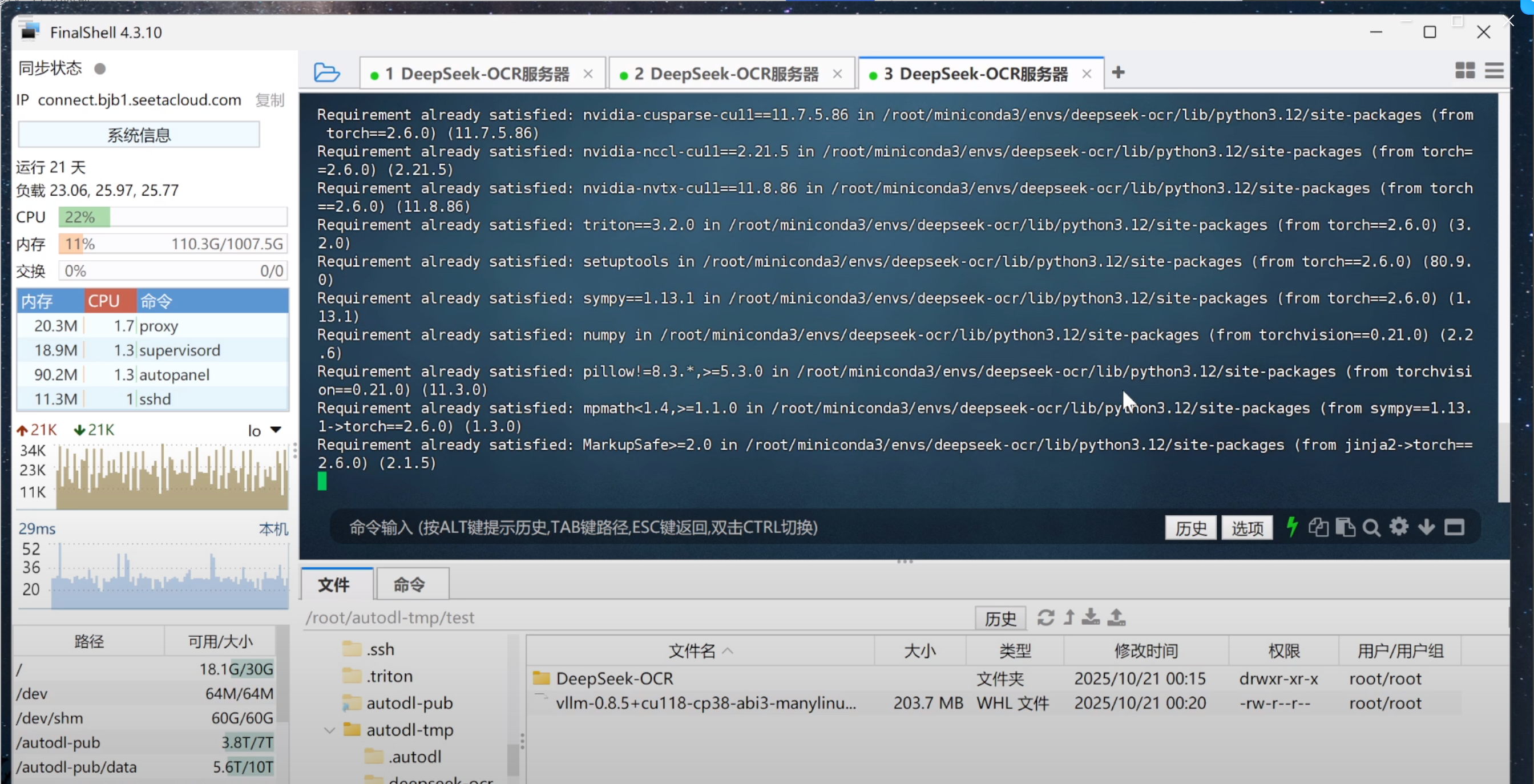Open terminal settings gear icon

(x=1399, y=527)
